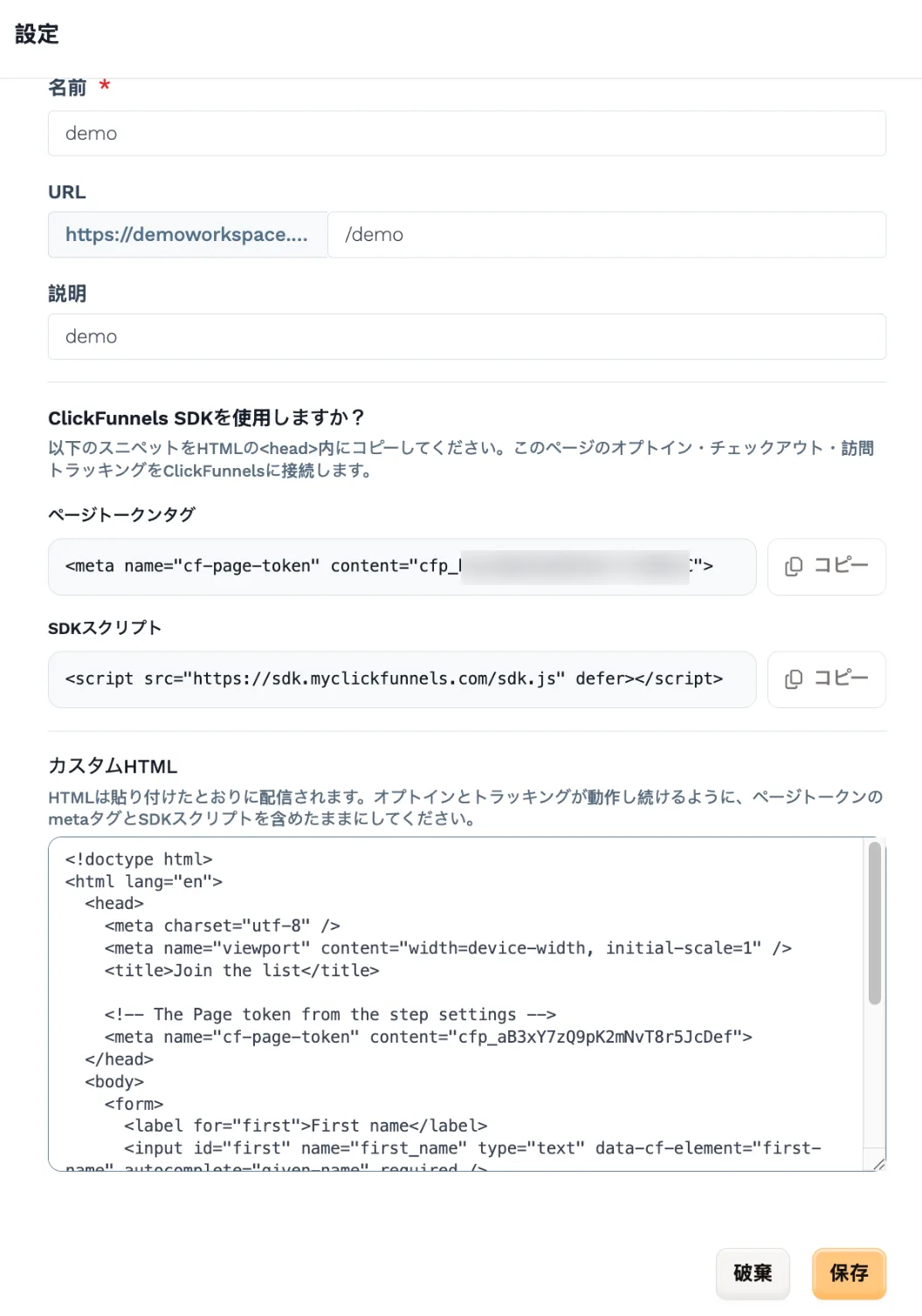Click the cf-page-token meta tag code box
922x1316 pixels.
pos(403,567)
